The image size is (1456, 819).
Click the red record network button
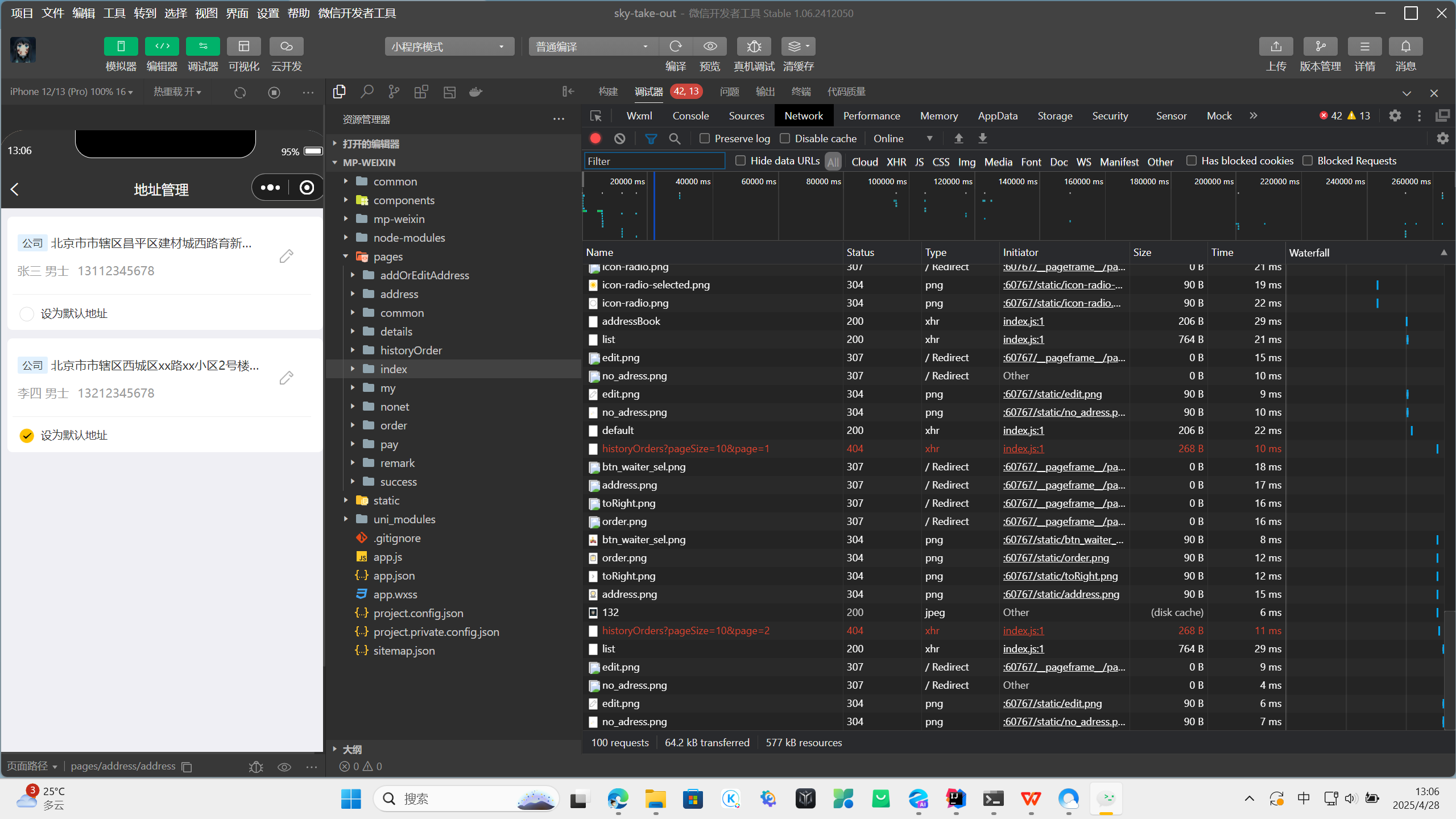coord(595,138)
